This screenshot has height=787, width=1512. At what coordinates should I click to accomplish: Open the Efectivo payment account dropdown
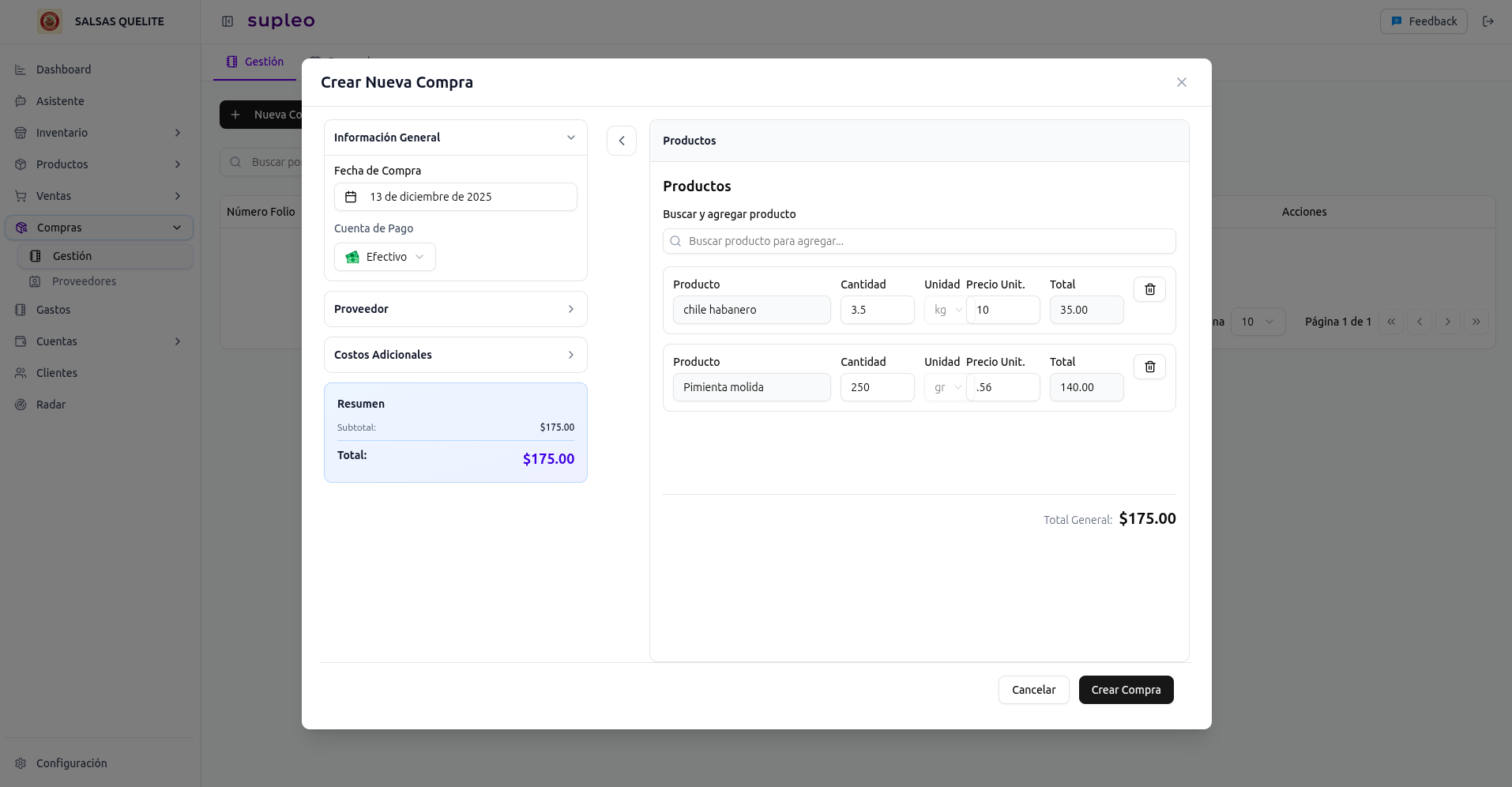(385, 257)
